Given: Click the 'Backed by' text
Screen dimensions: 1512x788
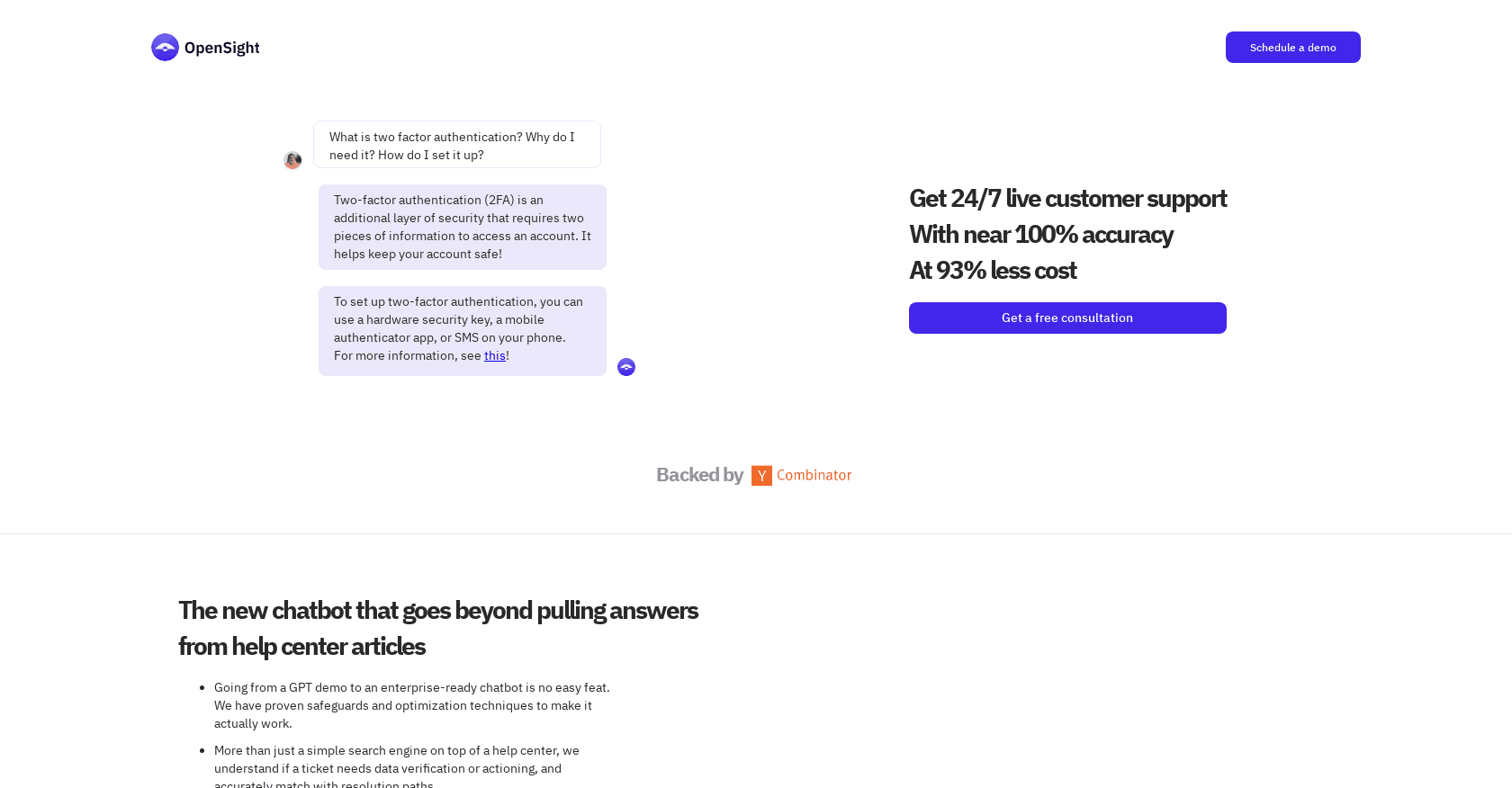Looking at the screenshot, I should pos(699,475).
